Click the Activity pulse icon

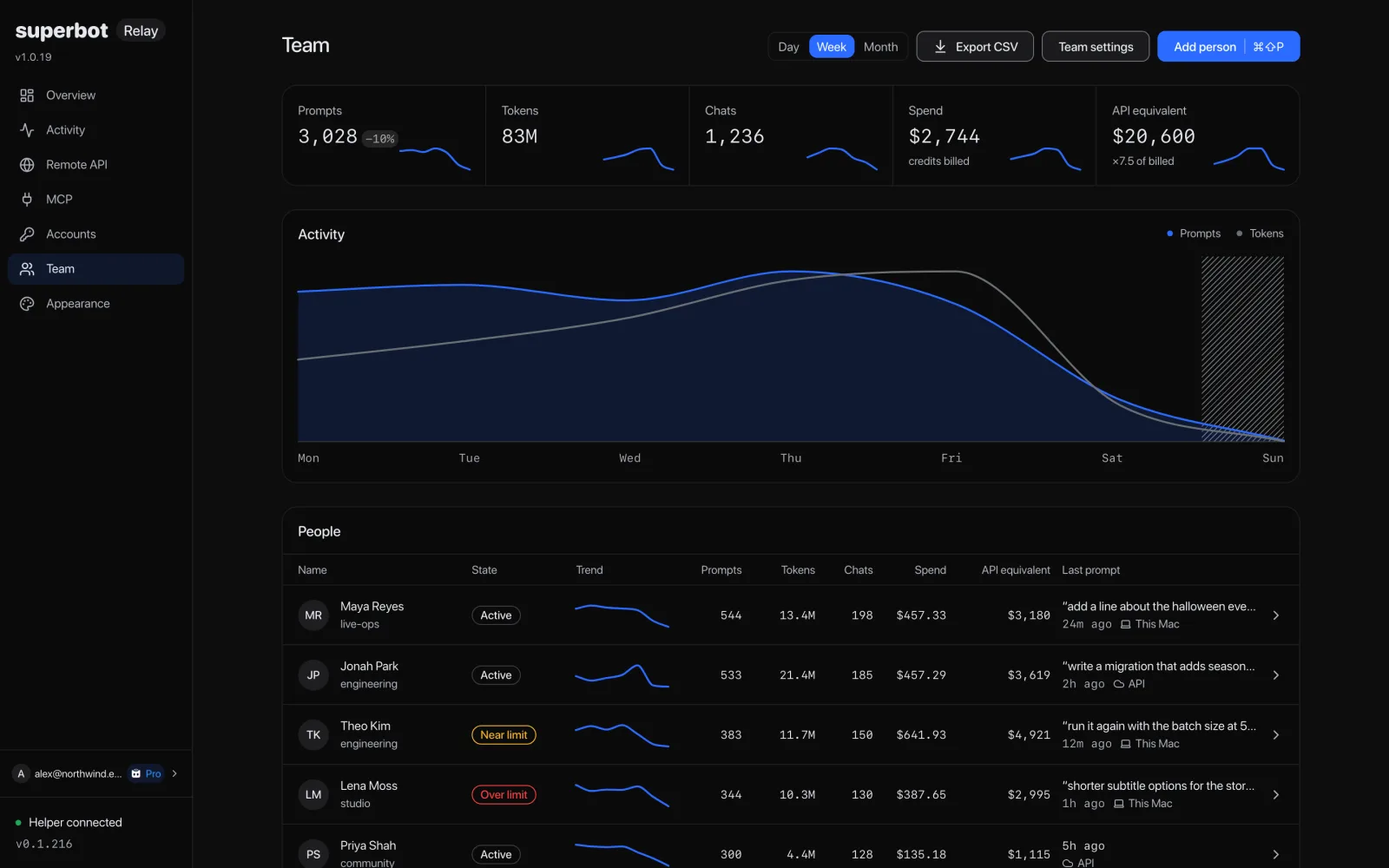pos(27,130)
